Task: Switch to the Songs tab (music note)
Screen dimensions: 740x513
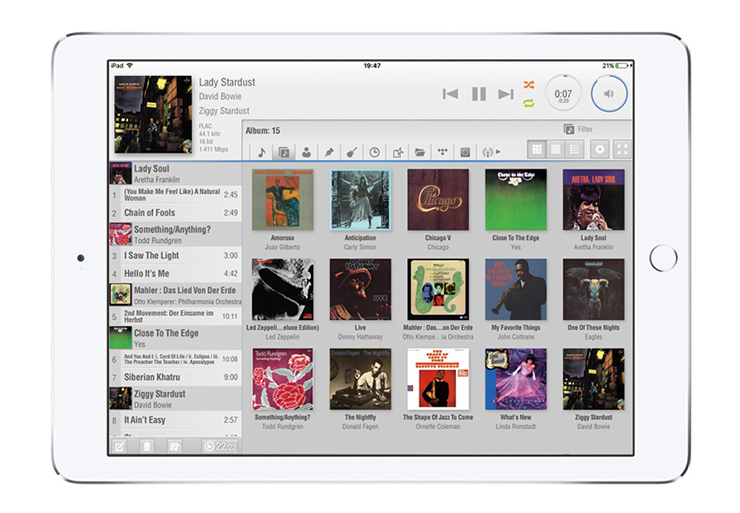Action: pos(261,152)
